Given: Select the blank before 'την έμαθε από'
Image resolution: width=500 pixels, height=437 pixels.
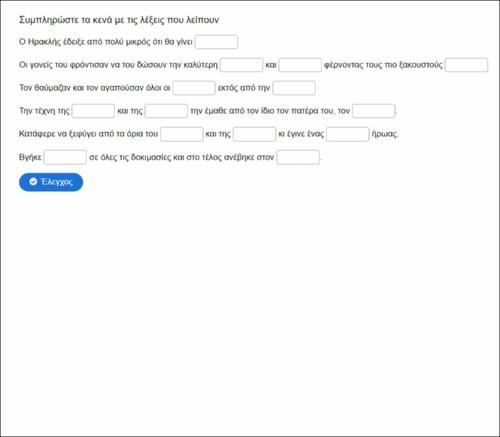Looking at the screenshot, I should (x=166, y=111).
